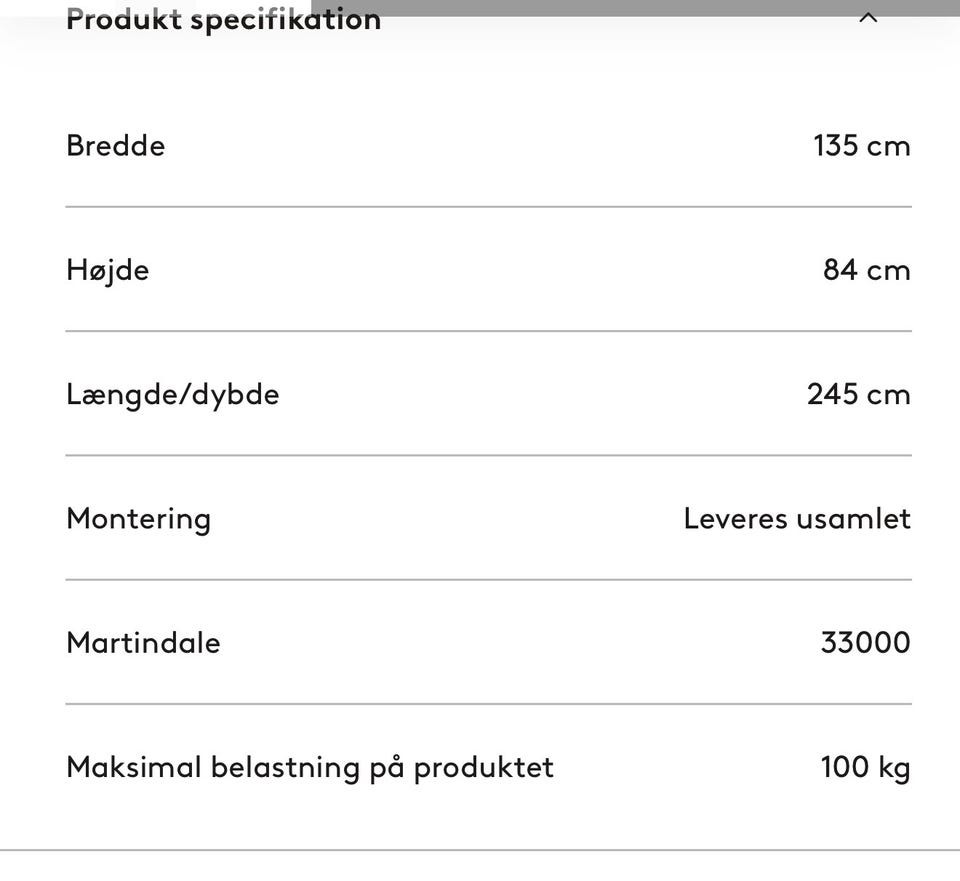Image resolution: width=960 pixels, height=881 pixels.
Task: Click the 100 kg load value
Action: (x=866, y=768)
